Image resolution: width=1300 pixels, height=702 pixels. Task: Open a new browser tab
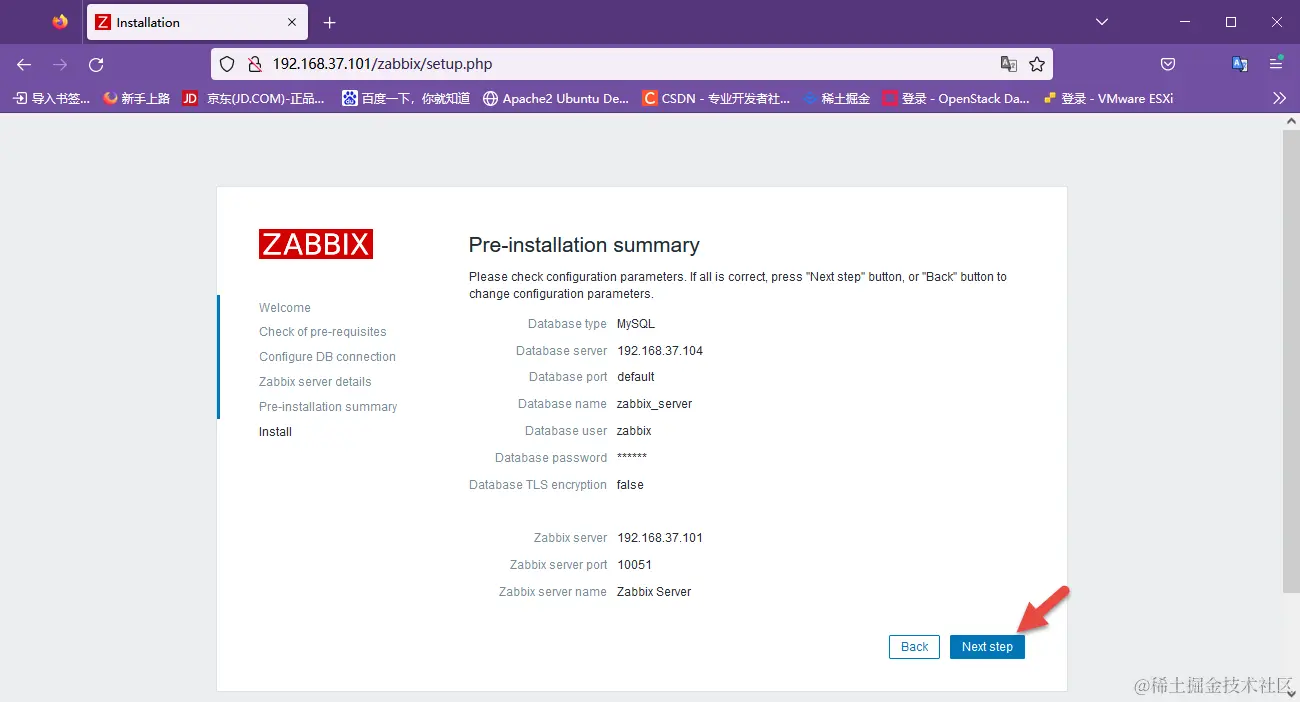[330, 22]
